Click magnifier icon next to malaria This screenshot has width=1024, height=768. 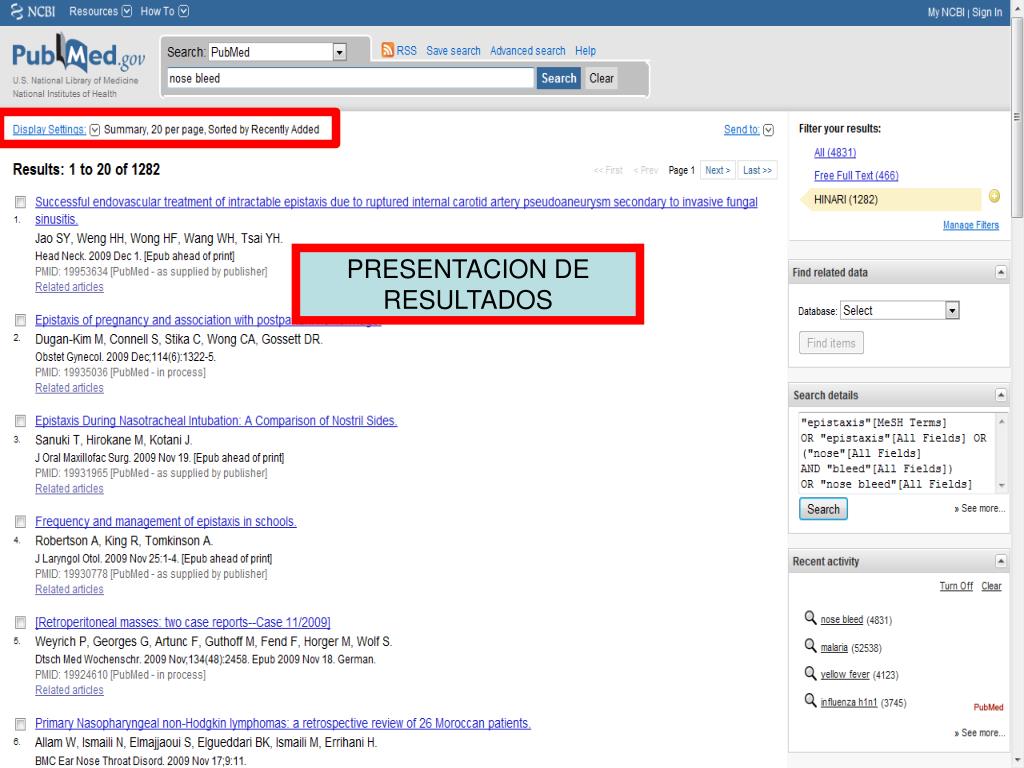pyautogui.click(x=810, y=645)
